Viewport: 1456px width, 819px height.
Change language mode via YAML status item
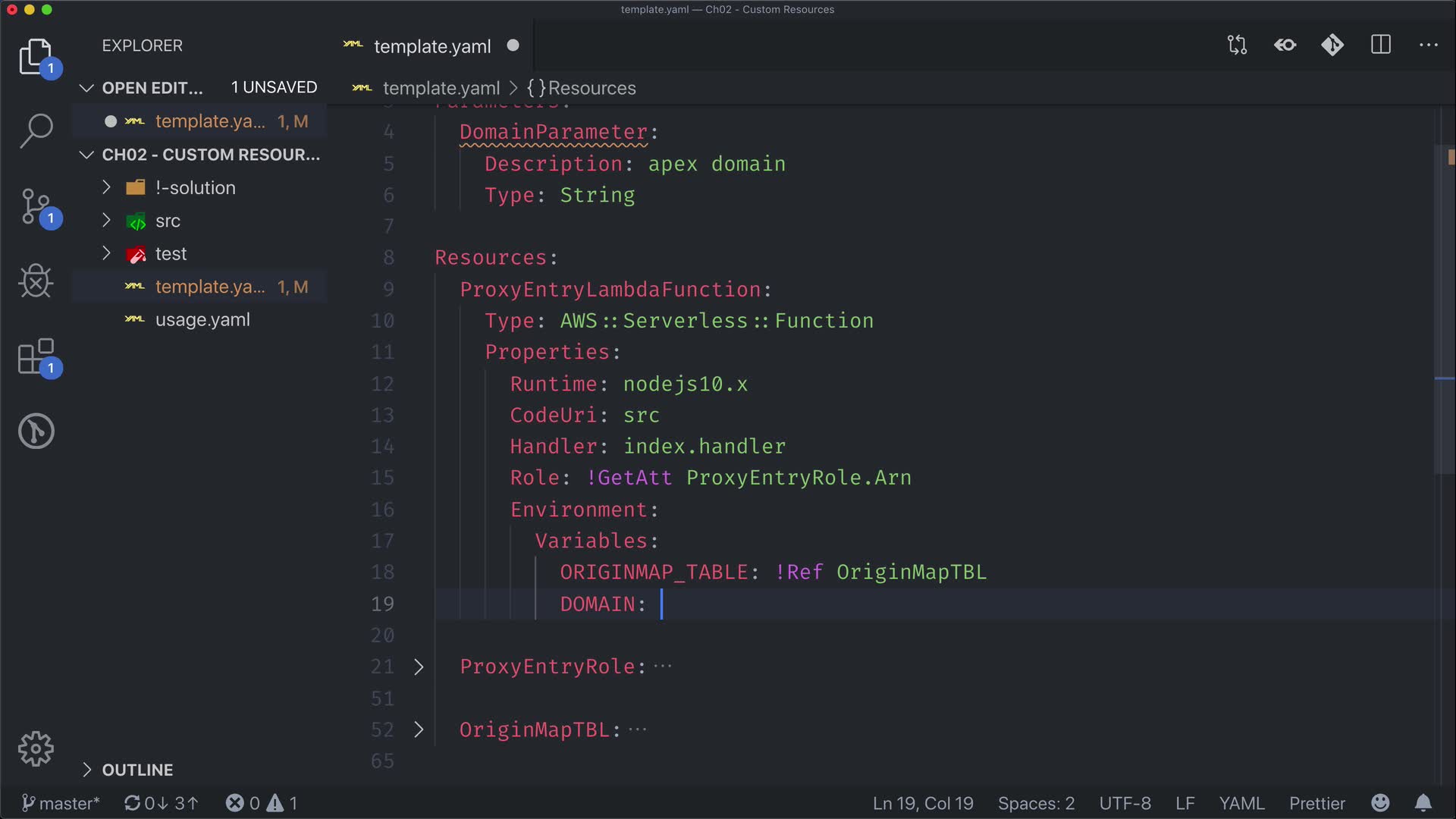(1241, 803)
